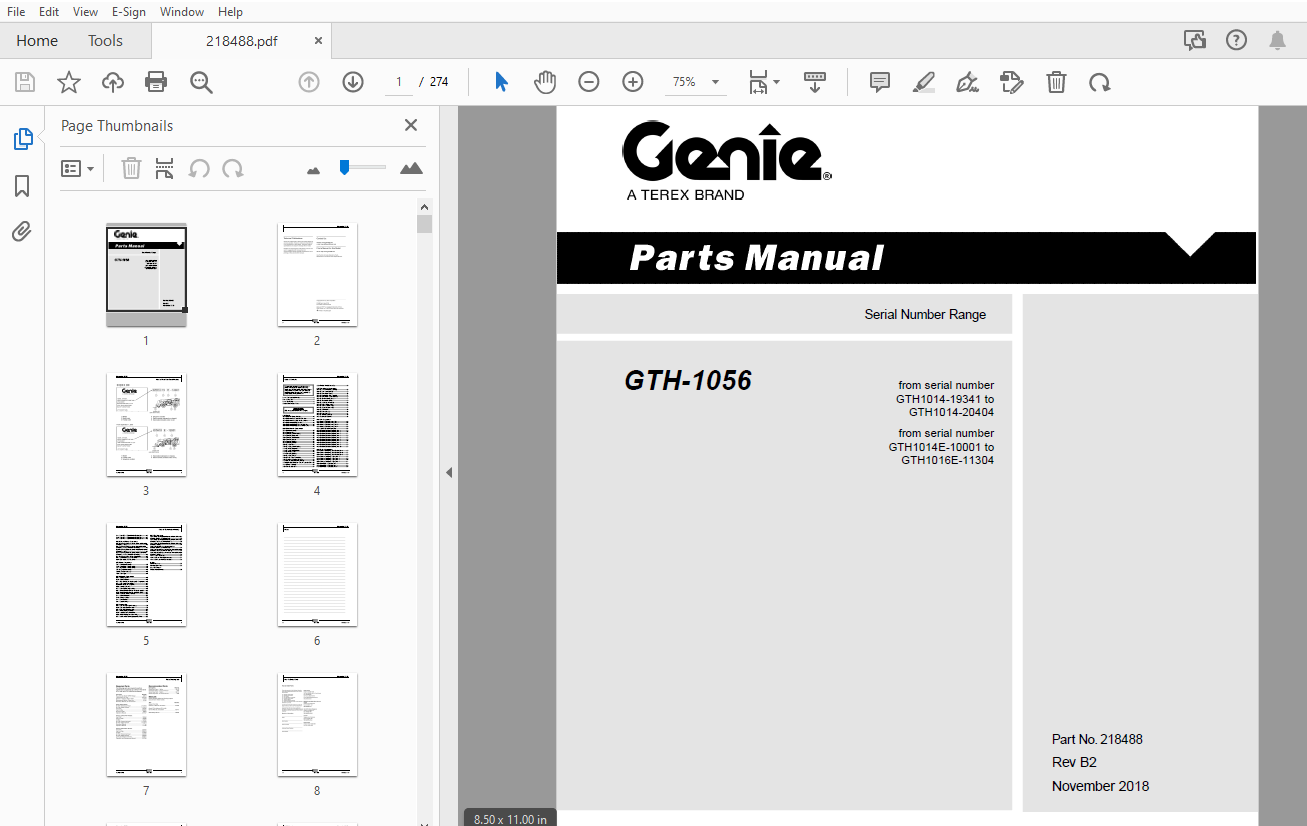Click the GTH-1056 model heading
This screenshot has width=1307, height=826.
click(x=688, y=381)
